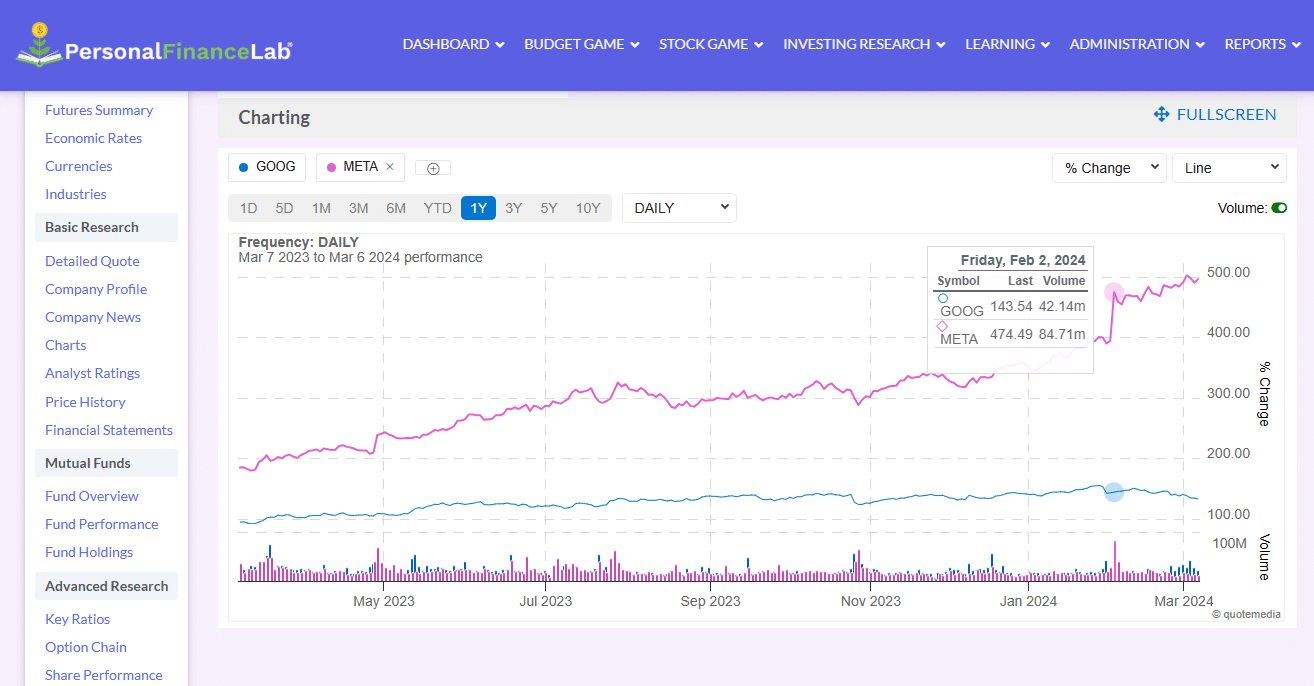1314x686 pixels.
Task: Click the 'Frequency: DAILY' chart label
Action: coord(299,242)
